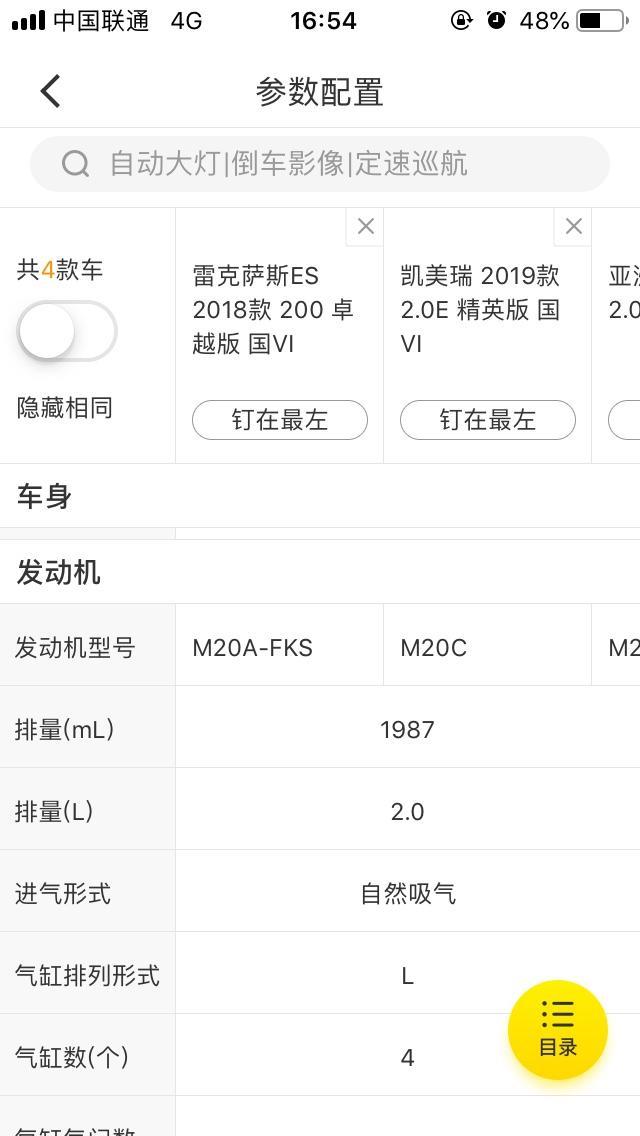Tap the rotation lock status icon
Image resolution: width=640 pixels, height=1136 pixels.
coord(461,20)
